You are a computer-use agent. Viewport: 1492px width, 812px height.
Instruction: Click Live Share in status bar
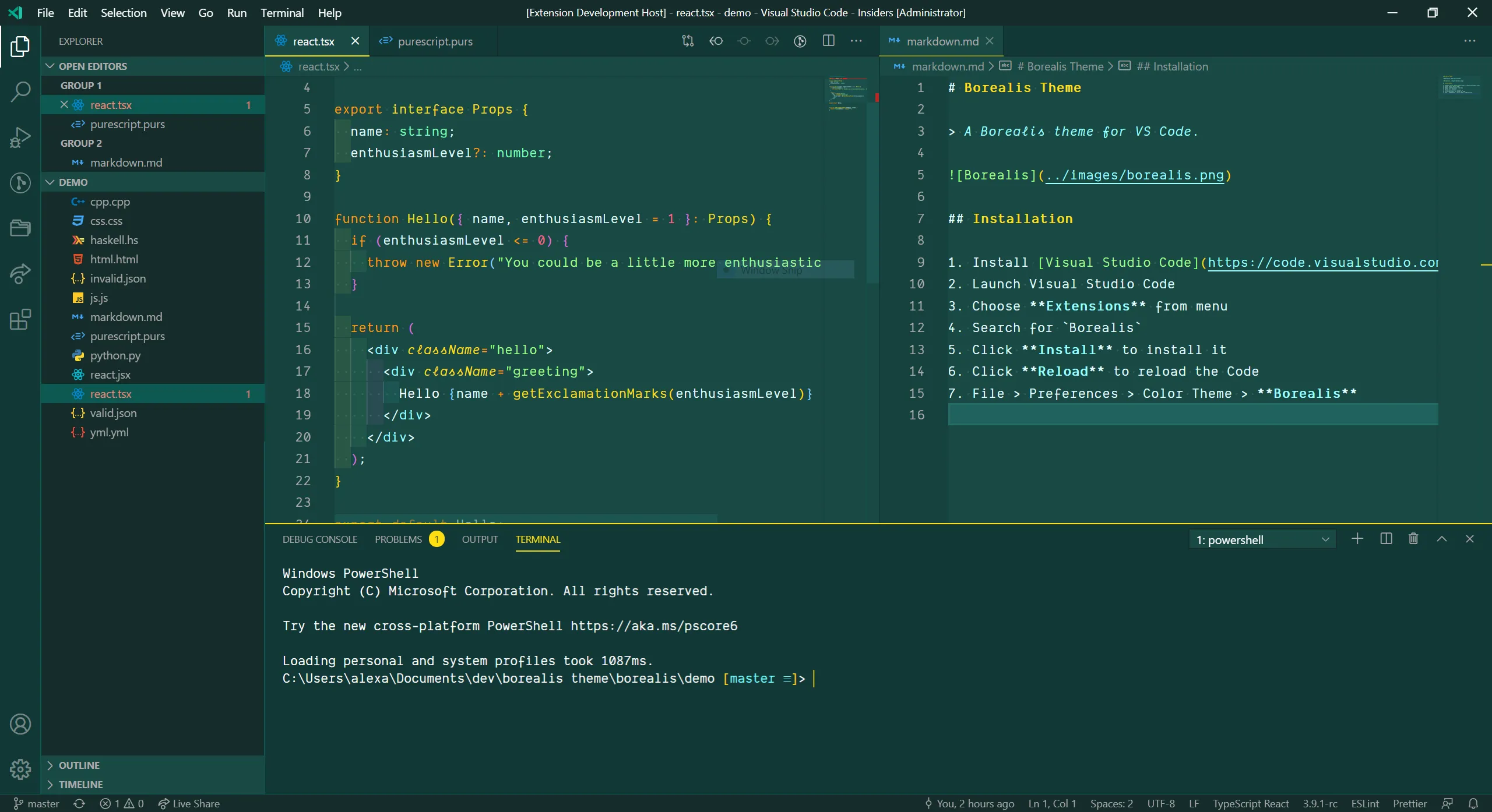point(189,803)
